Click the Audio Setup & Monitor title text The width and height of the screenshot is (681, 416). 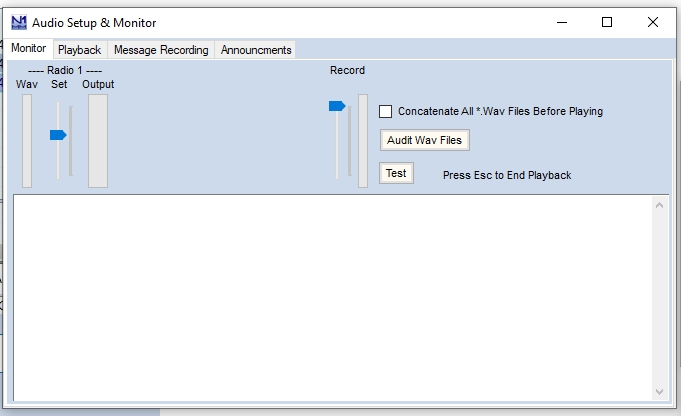click(94, 22)
